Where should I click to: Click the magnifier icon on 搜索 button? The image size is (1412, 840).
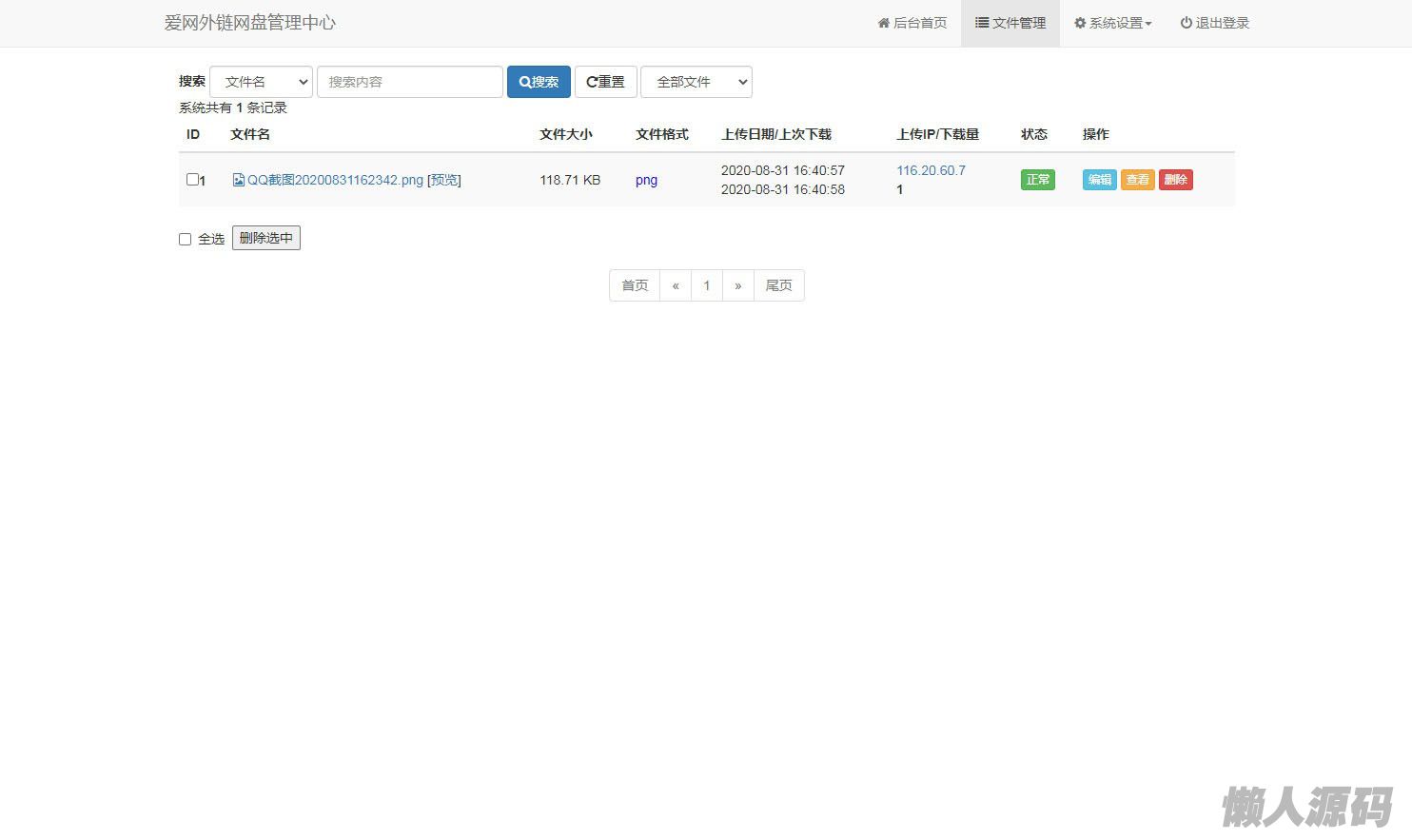pyautogui.click(x=524, y=82)
